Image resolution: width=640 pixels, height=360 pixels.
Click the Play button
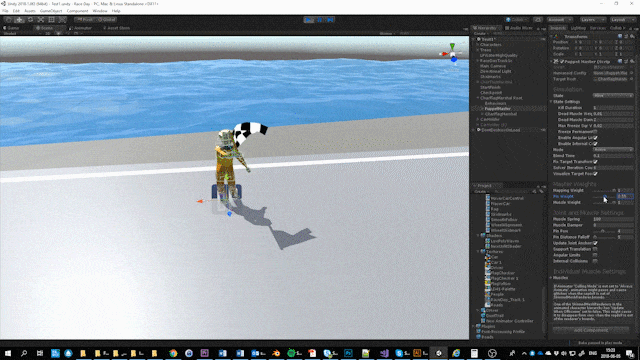(x=309, y=20)
